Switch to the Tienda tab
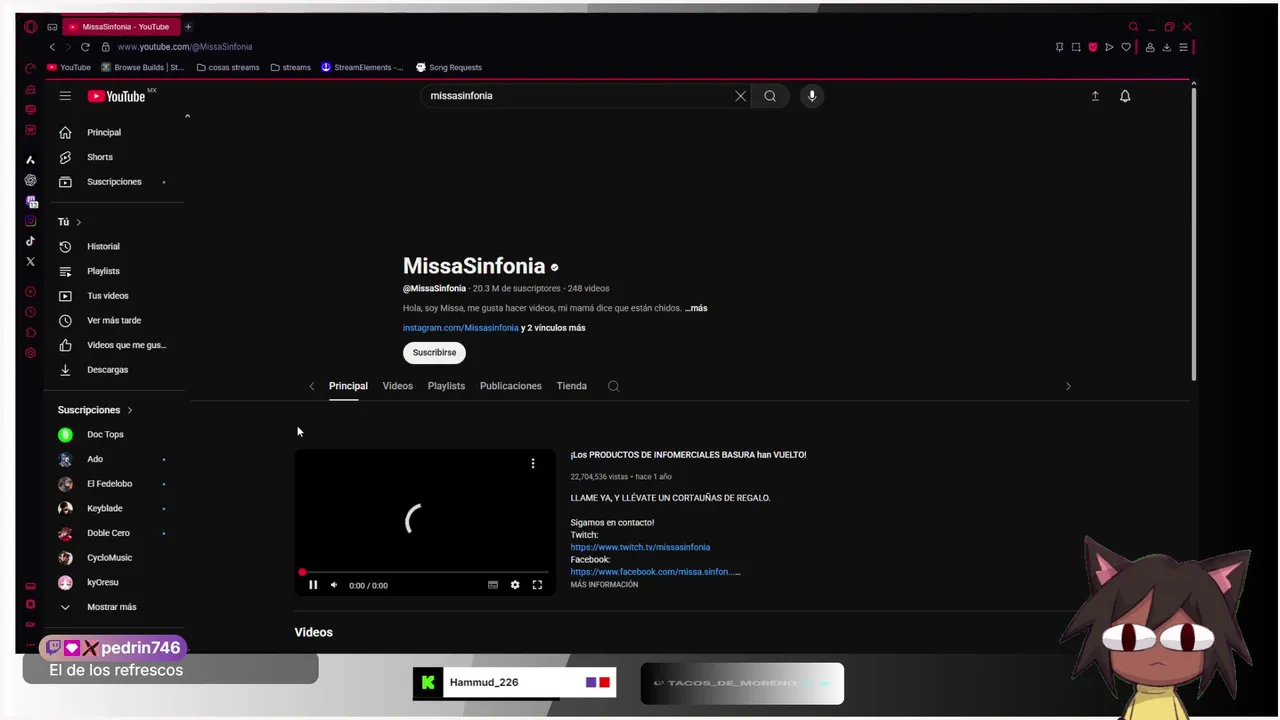The image size is (1280, 720). pos(572,386)
